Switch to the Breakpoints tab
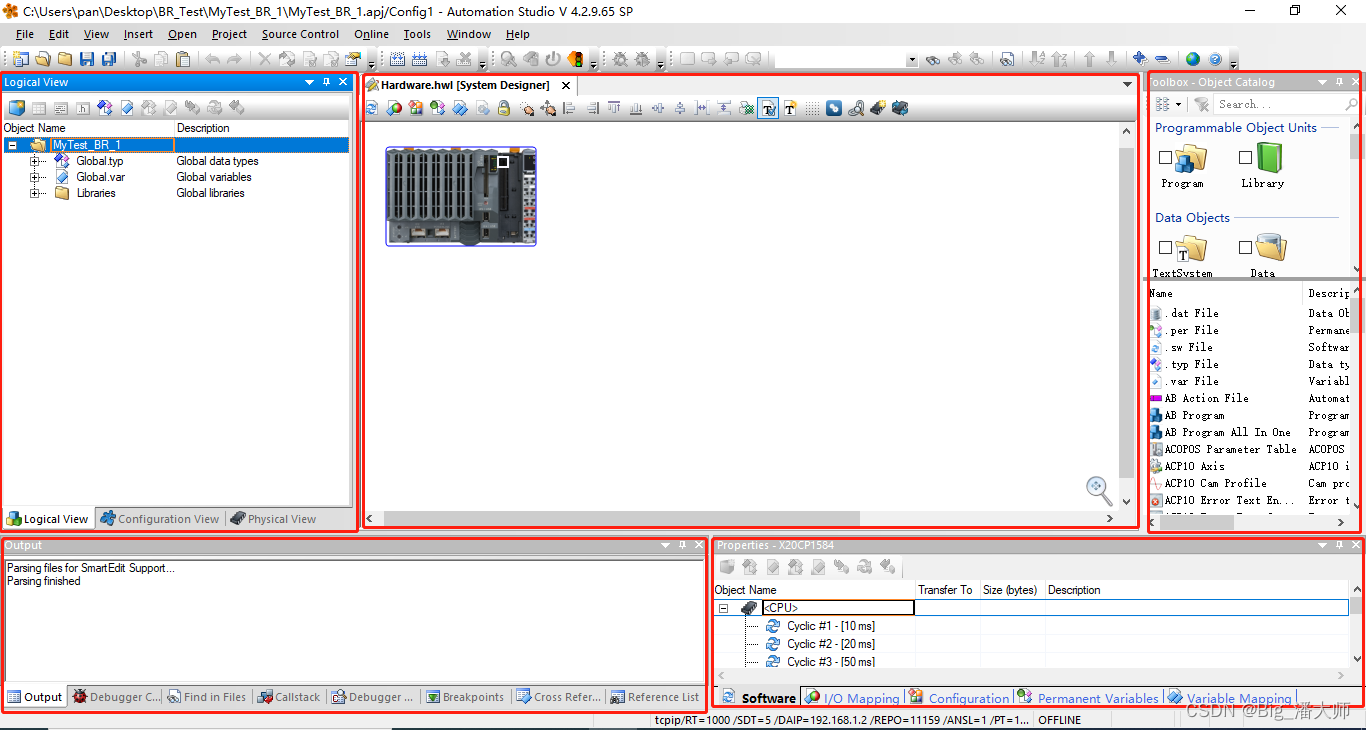This screenshot has height=730, width=1366. pos(465,697)
